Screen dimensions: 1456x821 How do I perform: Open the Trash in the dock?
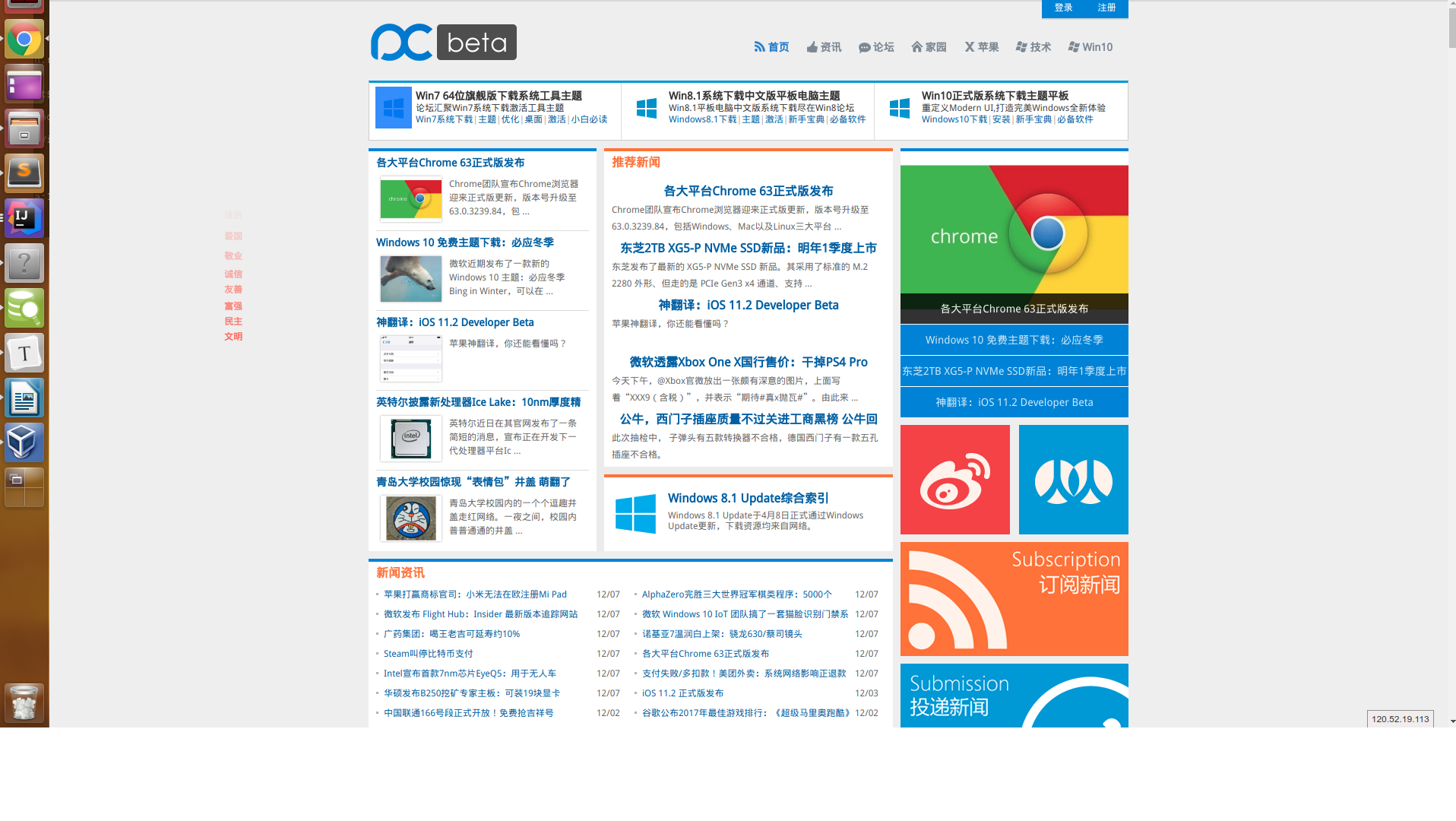pos(24,702)
